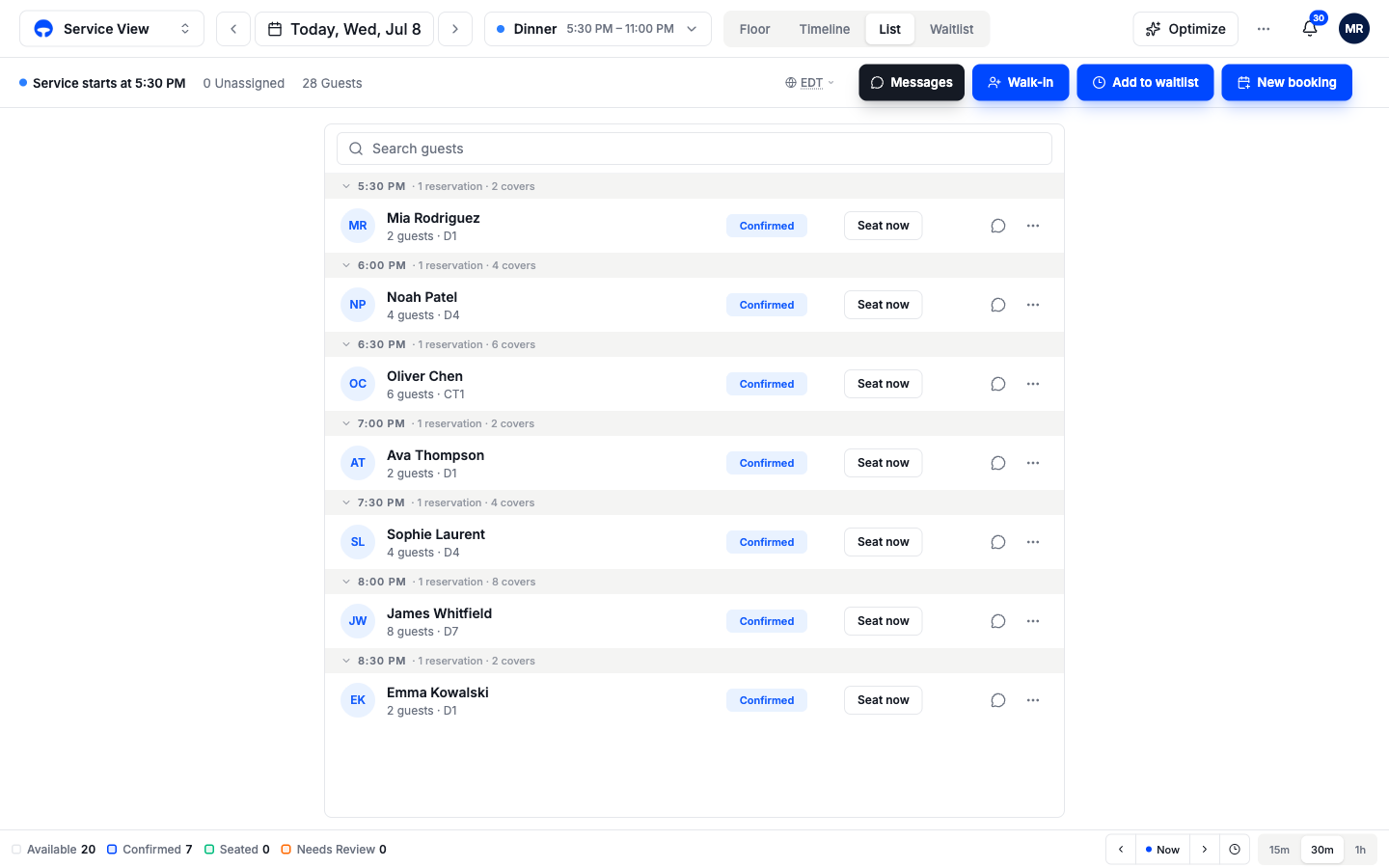This screenshot has width=1389, height=868.
Task: Open the top bar ellipsis menu
Action: (1264, 29)
